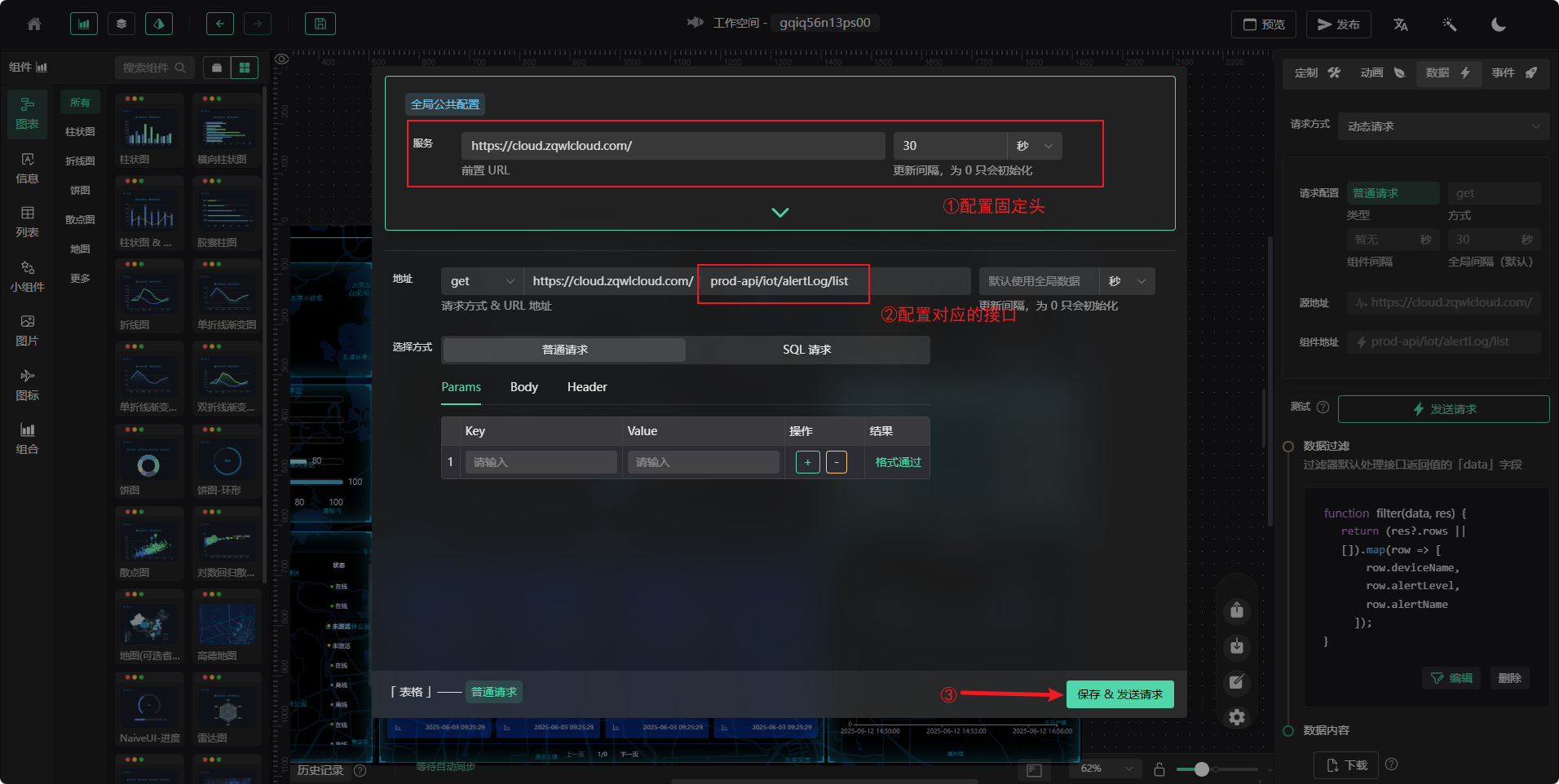Switch to grid view of components

pyautogui.click(x=244, y=68)
